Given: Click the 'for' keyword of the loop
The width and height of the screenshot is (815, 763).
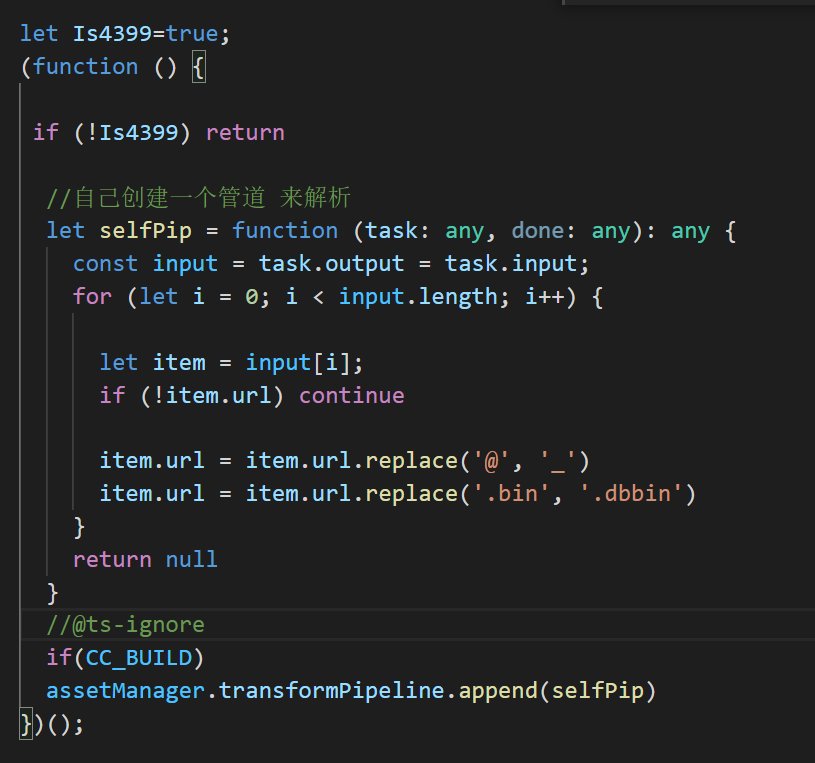Looking at the screenshot, I should (x=93, y=297).
